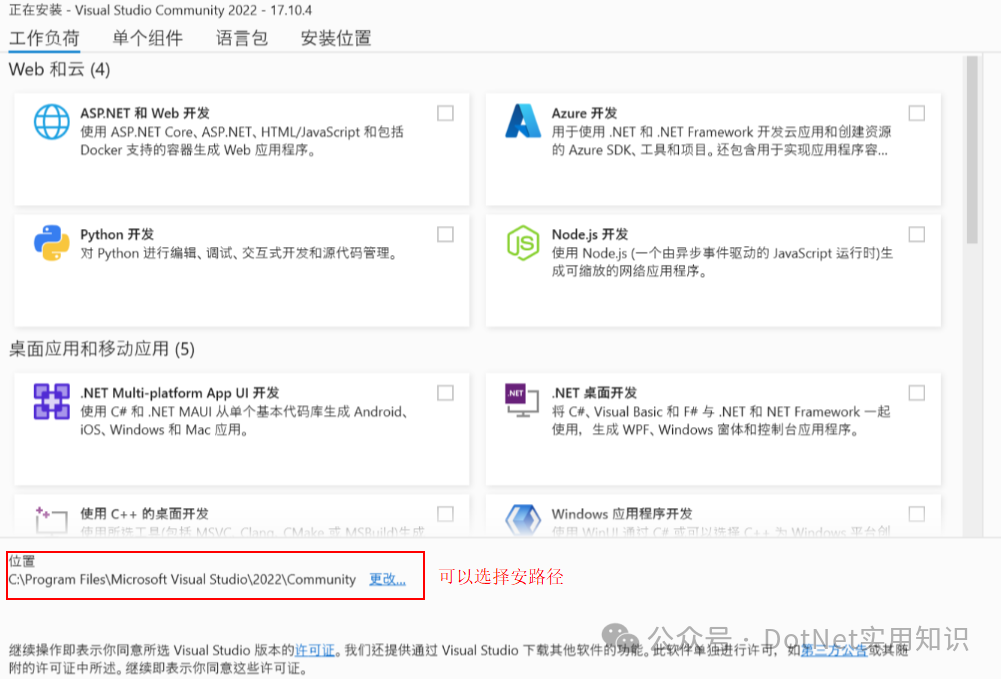Screen dimensions: 1001x679
Task: Open the 第三方公告 link
Action: [834, 650]
